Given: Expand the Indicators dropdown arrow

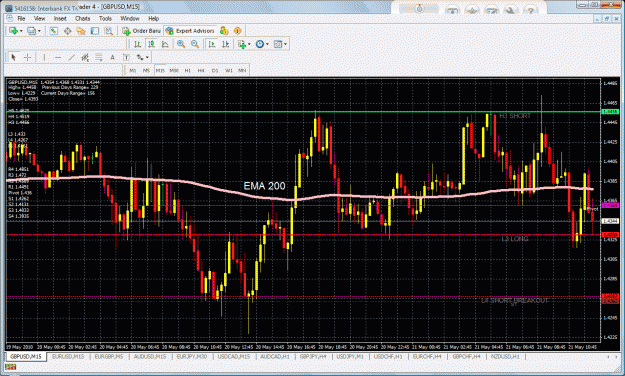Looking at the screenshot, I should tap(249, 44).
